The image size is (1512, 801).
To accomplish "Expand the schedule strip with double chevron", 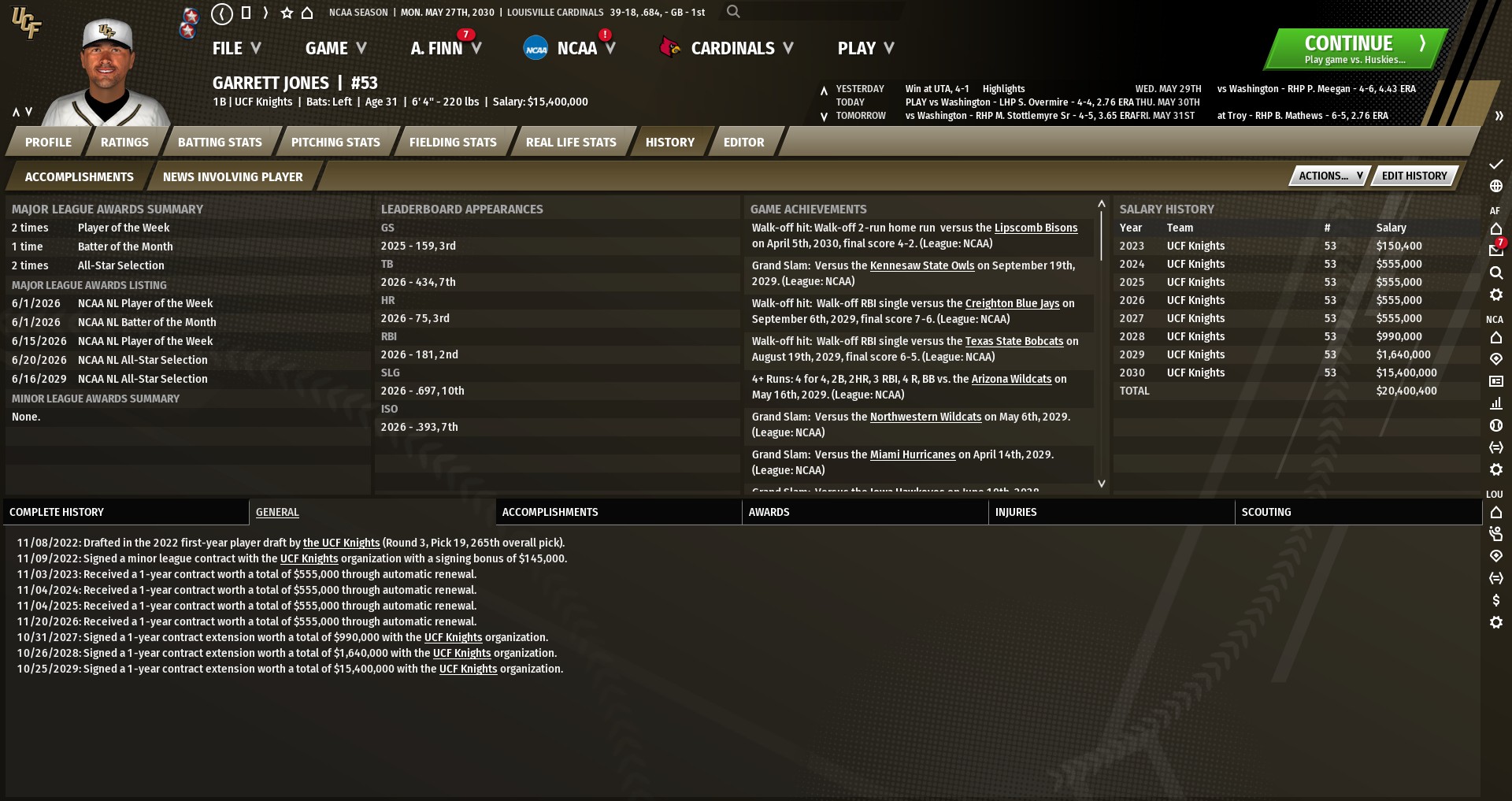I will pyautogui.click(x=1499, y=116).
